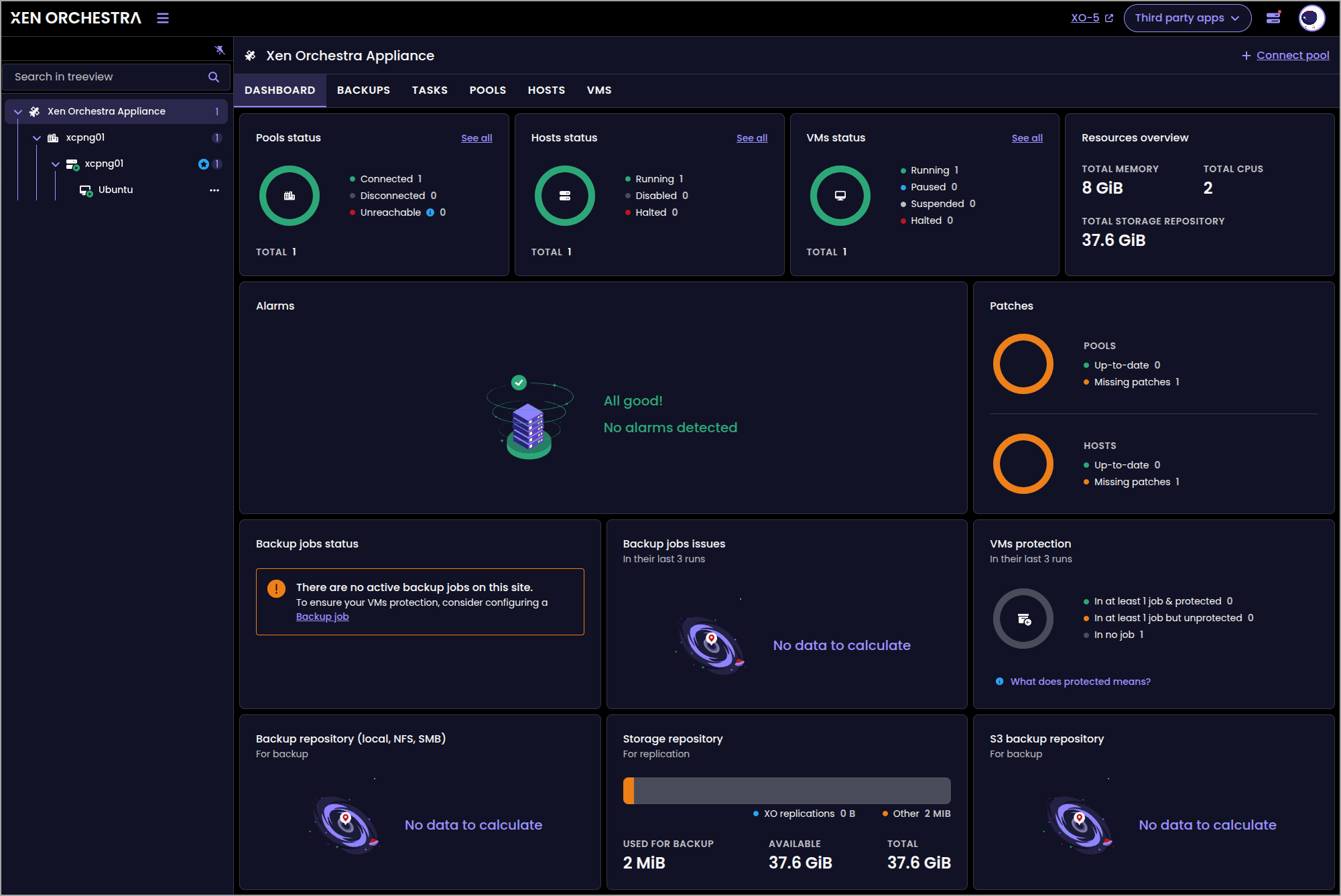Click the 'Connected 1' pool status entry
The image size is (1341, 896).
tap(386, 179)
